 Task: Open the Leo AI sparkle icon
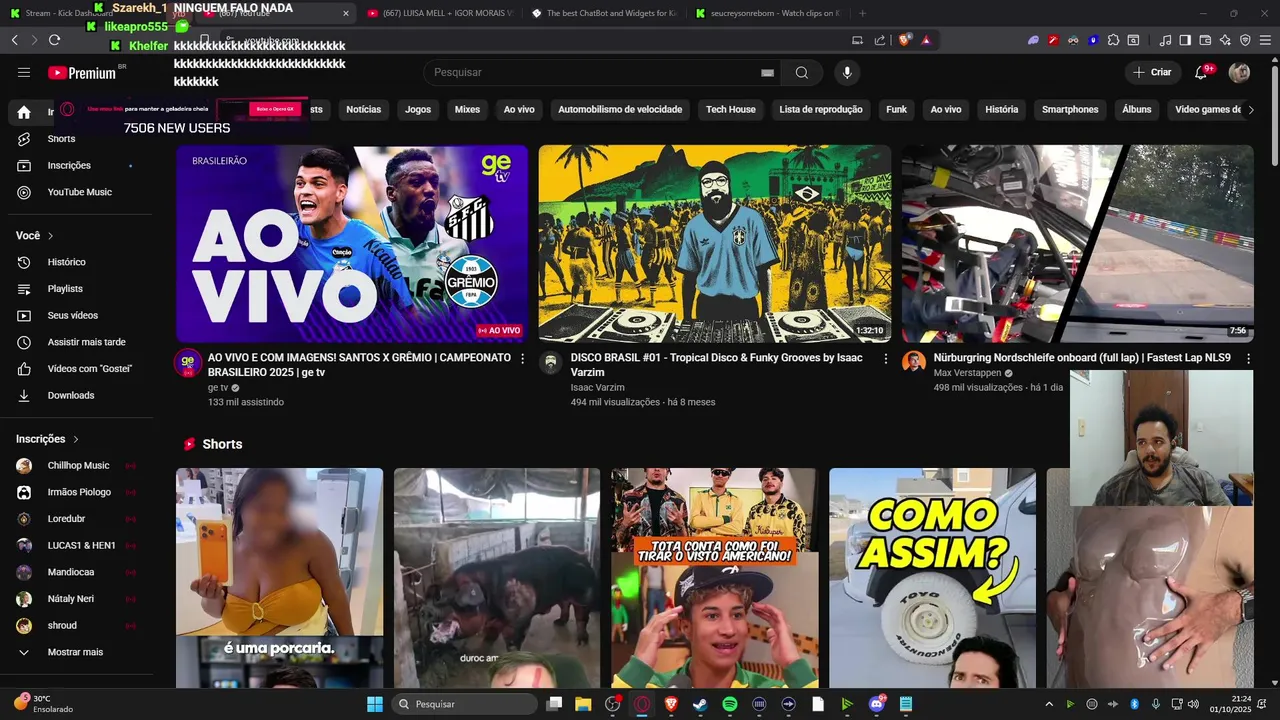[x=1225, y=40]
